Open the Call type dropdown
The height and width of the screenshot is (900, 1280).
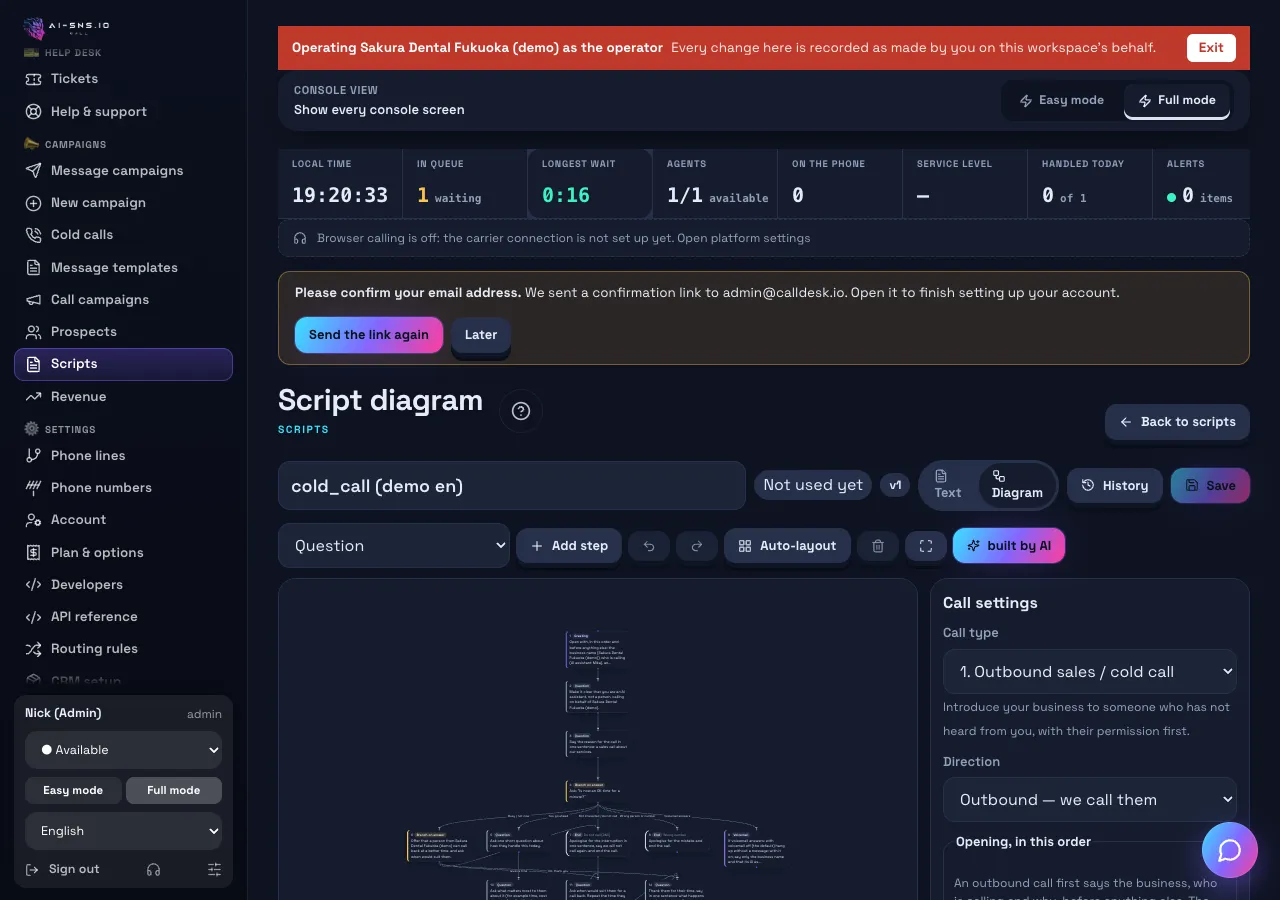coord(1090,672)
